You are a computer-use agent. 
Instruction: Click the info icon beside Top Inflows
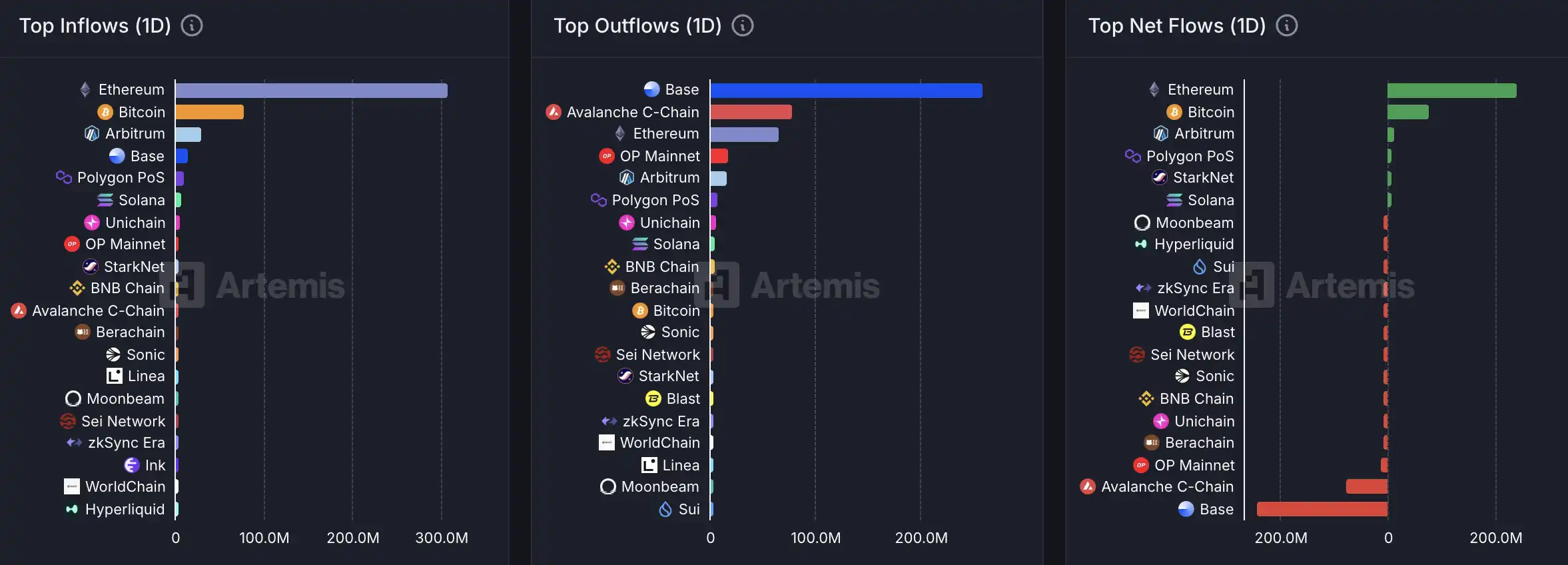(192, 26)
